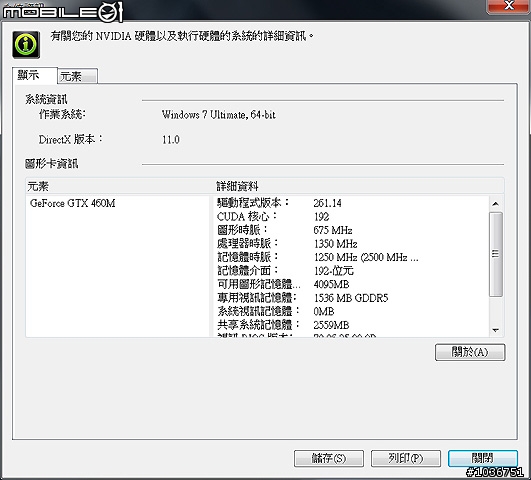Click the 處理器時脈 value 1350 MHz
531x480 pixels.
tap(335, 244)
